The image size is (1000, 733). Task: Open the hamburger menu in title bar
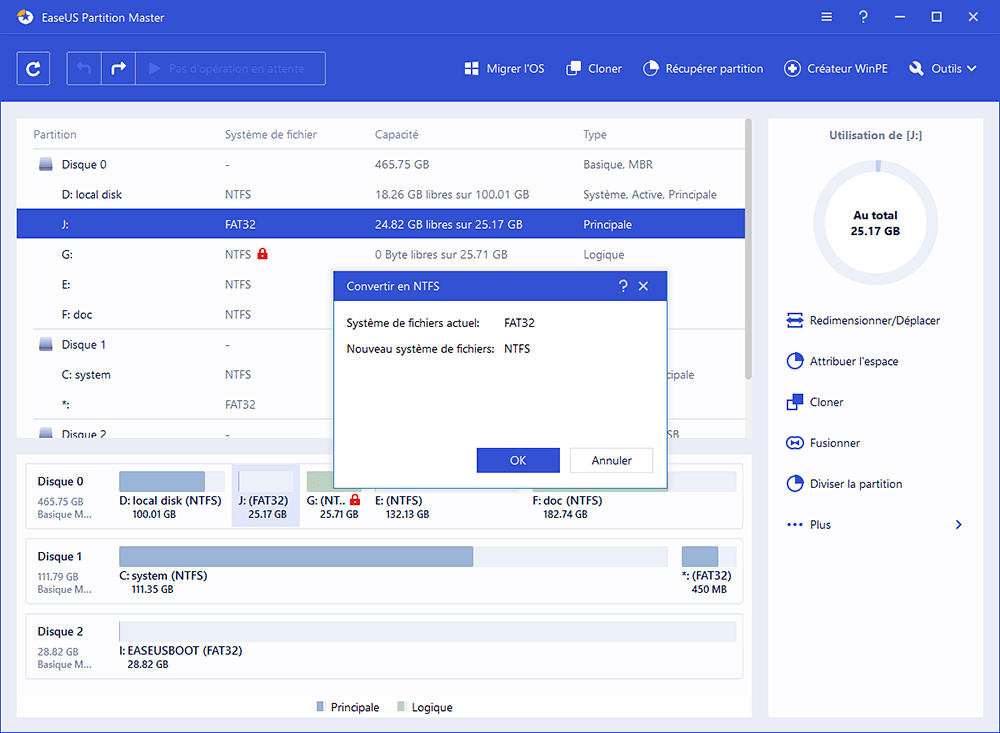pos(826,17)
